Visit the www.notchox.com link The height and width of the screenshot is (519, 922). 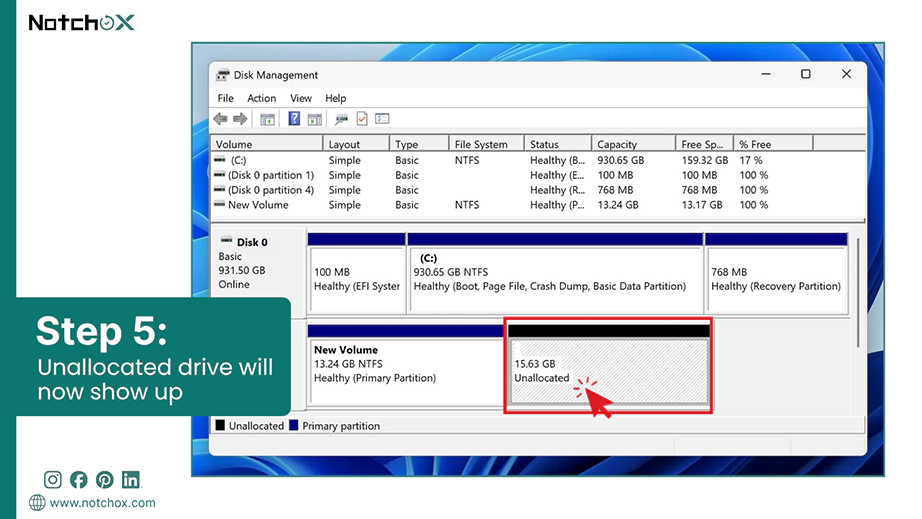(102, 503)
